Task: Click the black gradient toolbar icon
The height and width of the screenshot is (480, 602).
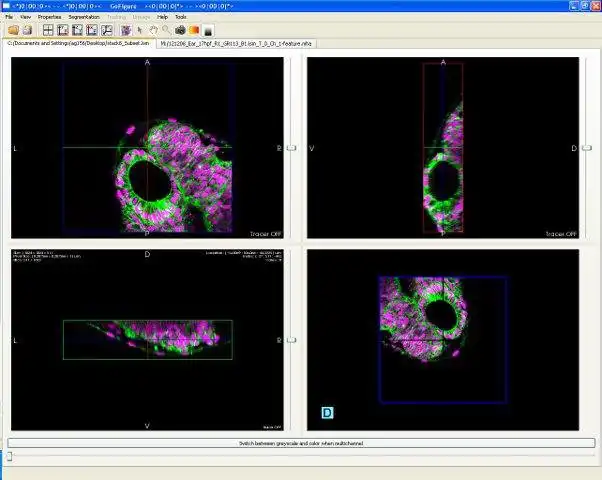Action: tap(208, 30)
